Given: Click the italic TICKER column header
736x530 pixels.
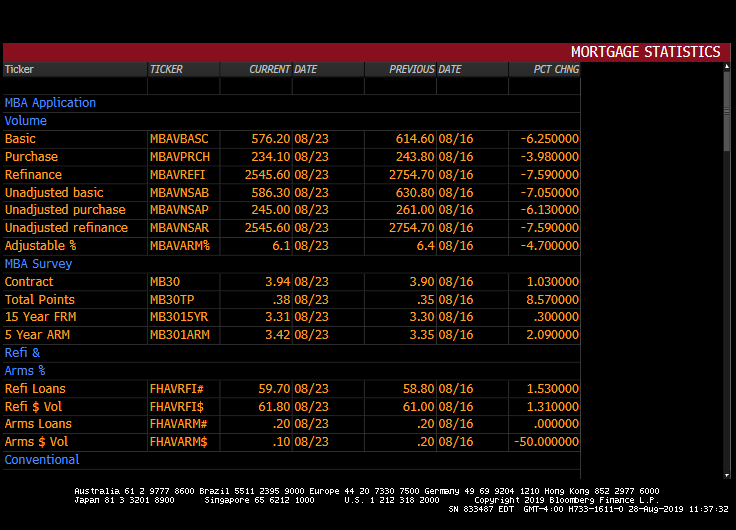Looking at the screenshot, I should click(x=166, y=69).
